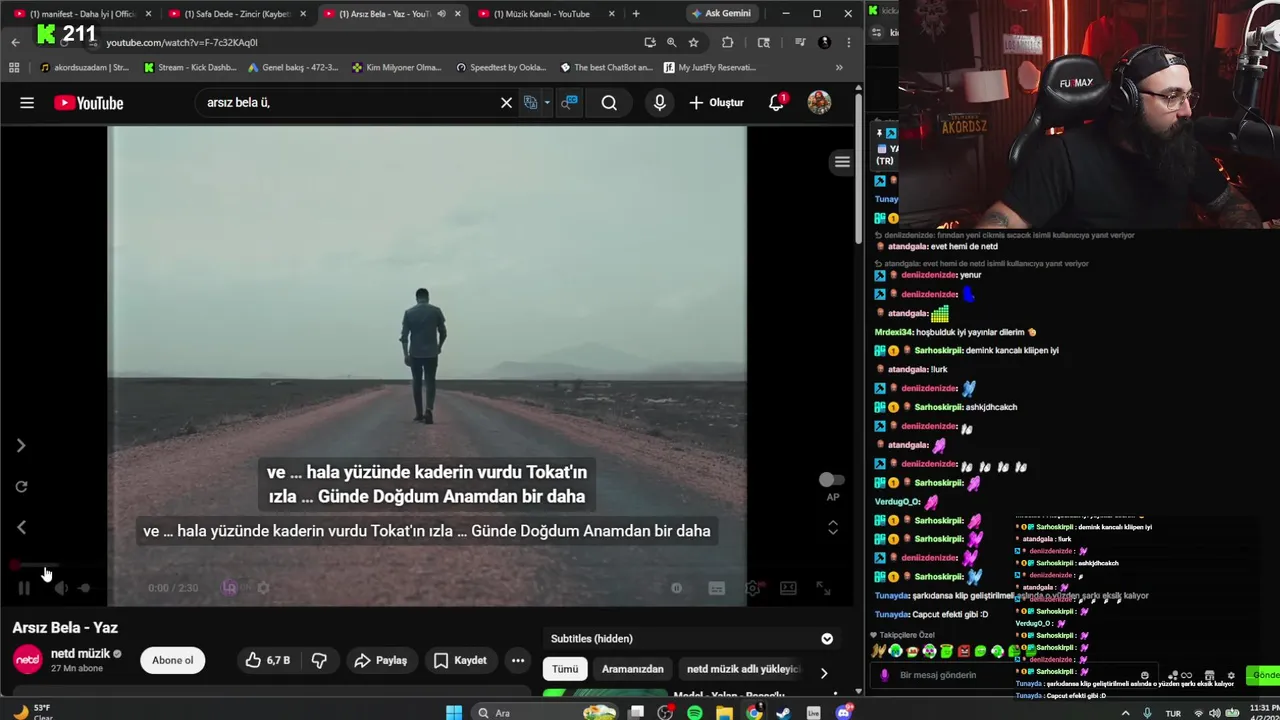Viewport: 1280px width, 720px height.
Task: Seek on the red video progress bar
Action: tap(427, 566)
